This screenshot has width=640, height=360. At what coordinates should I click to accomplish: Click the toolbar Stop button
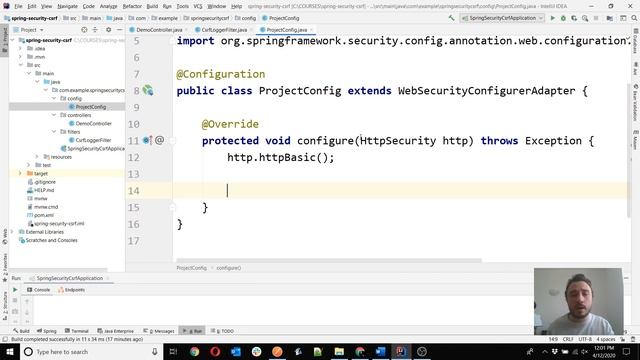click(596, 18)
